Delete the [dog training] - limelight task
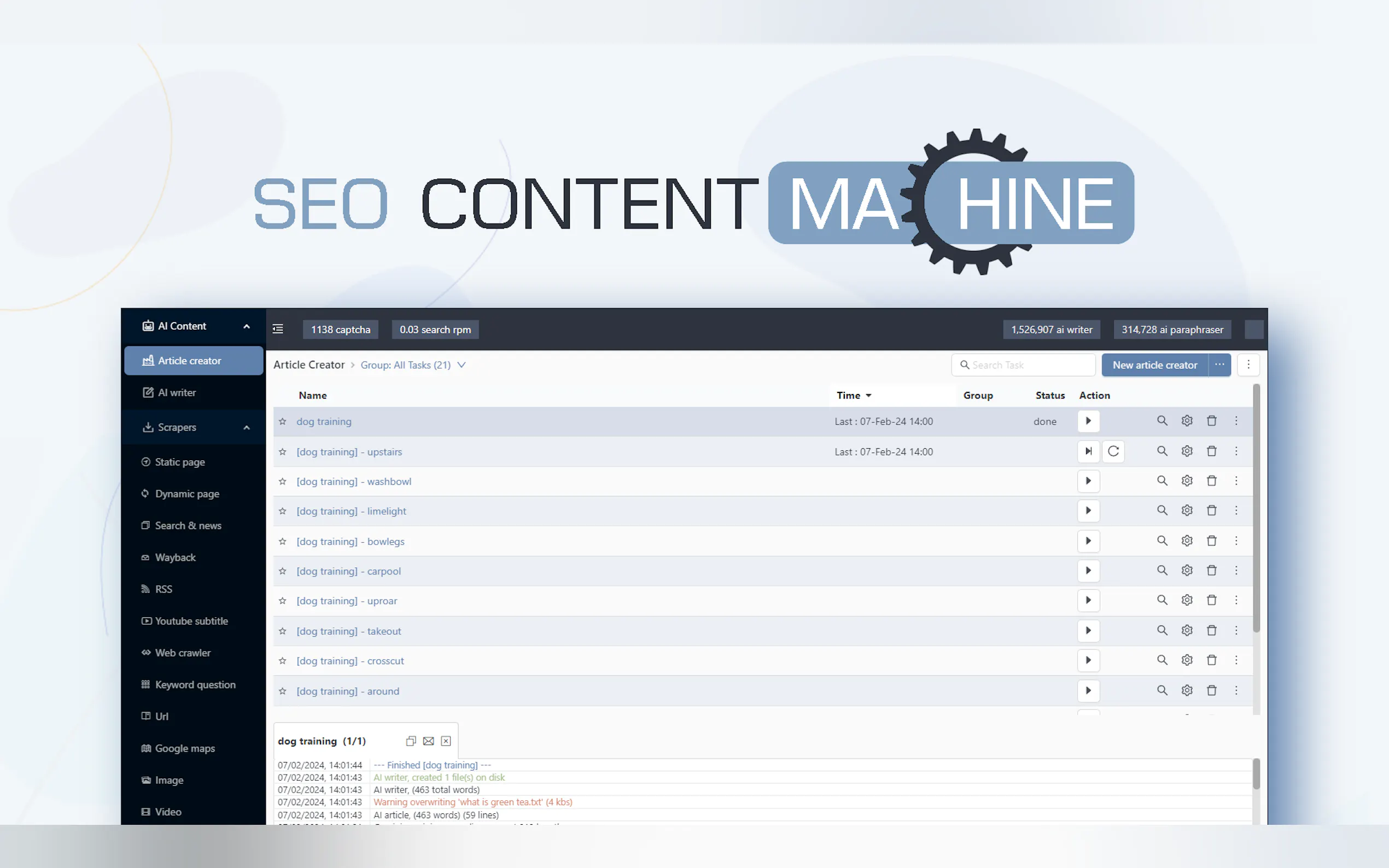Screen dimensions: 1389x868 [x=1212, y=511]
